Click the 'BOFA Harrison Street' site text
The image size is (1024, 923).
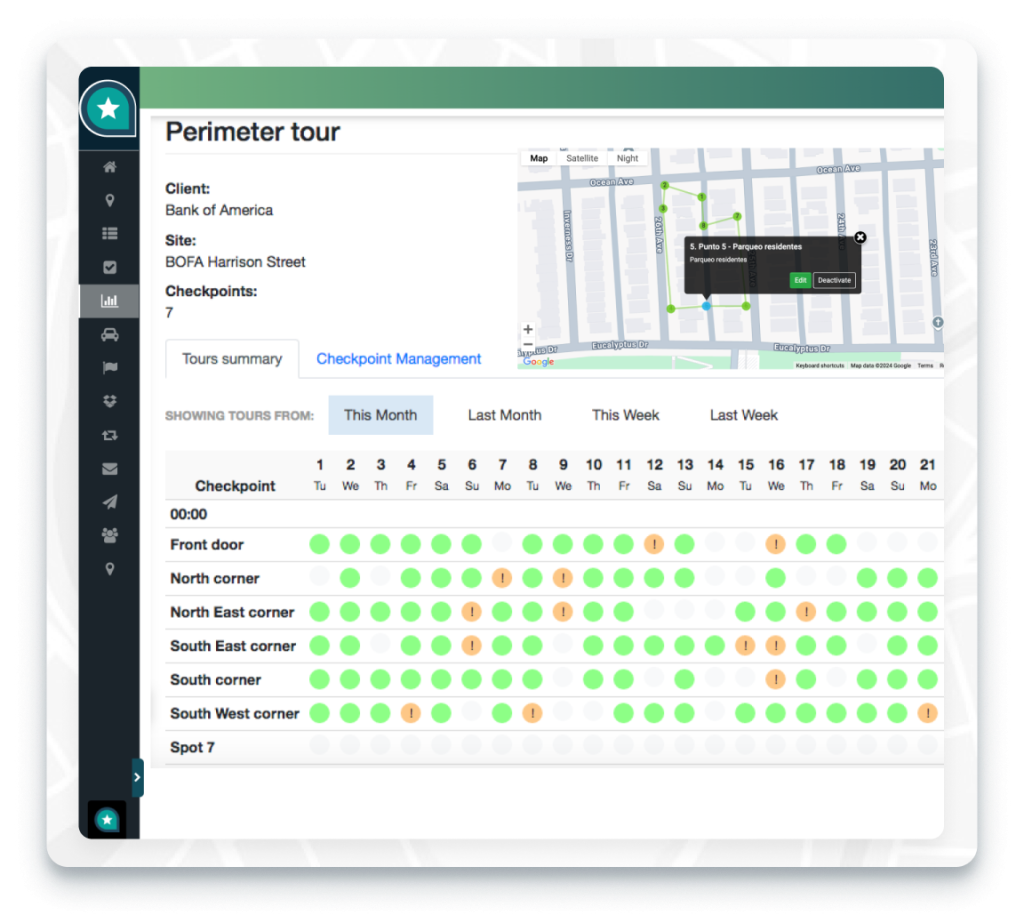pos(235,262)
